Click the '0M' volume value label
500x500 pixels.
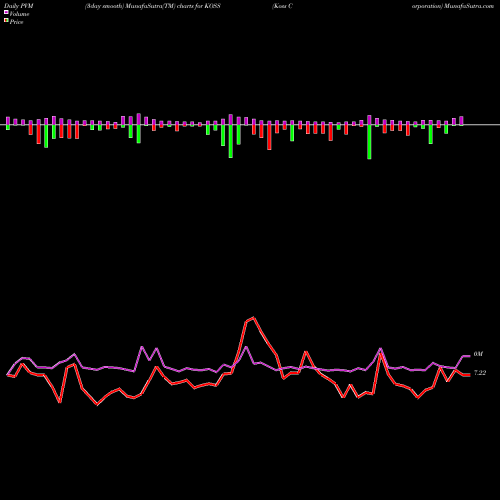pyautogui.click(x=478, y=354)
